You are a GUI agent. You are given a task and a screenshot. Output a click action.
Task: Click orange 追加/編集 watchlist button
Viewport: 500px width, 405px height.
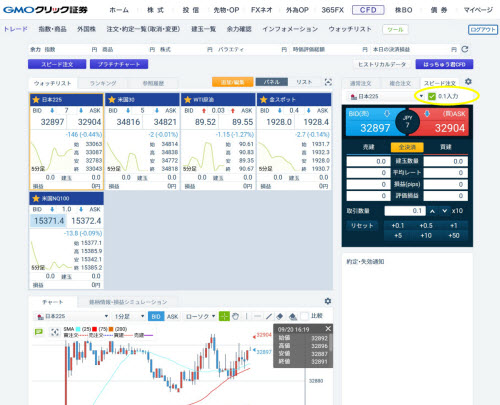pyautogui.click(x=232, y=82)
